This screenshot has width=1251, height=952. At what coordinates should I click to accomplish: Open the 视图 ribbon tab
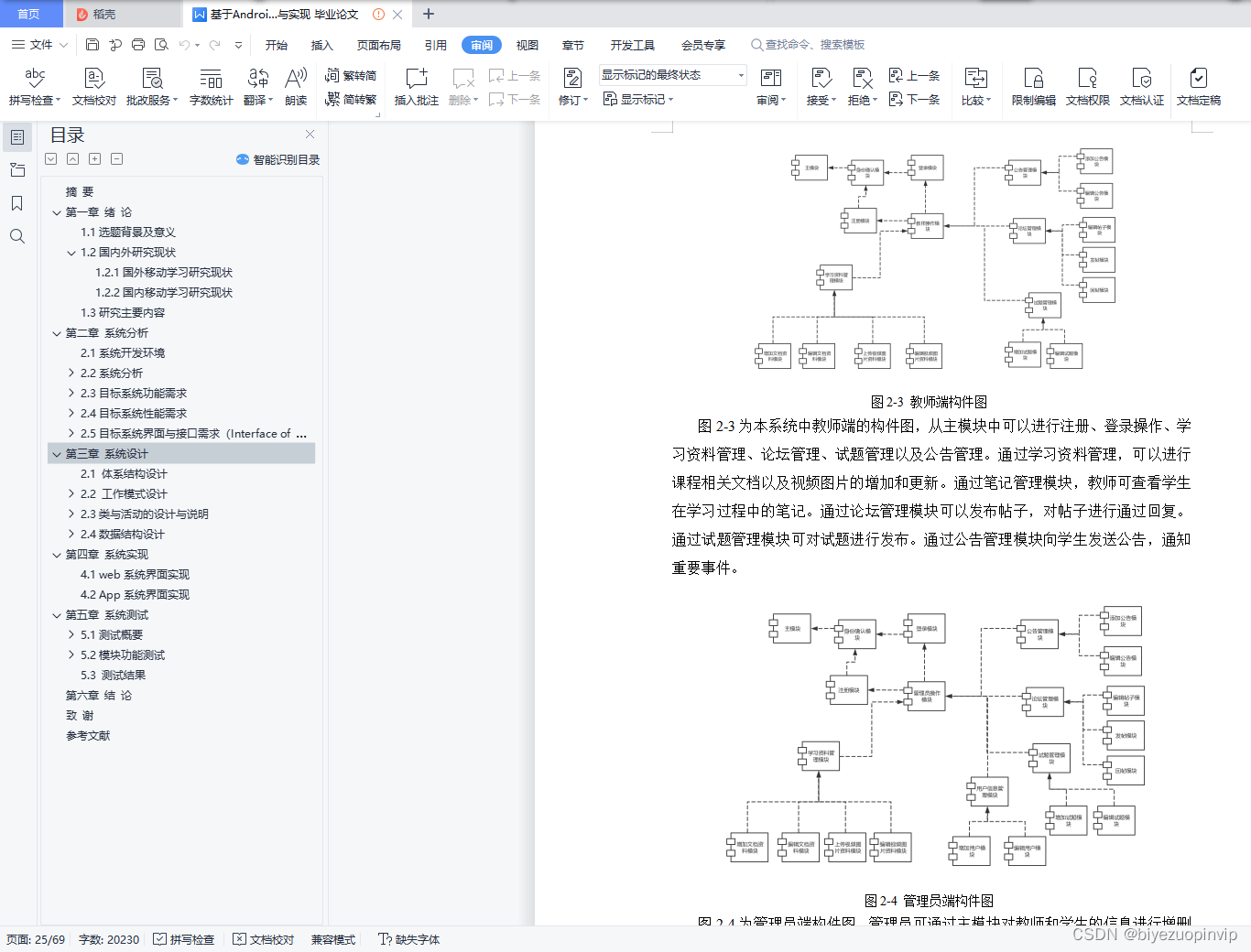(x=528, y=44)
